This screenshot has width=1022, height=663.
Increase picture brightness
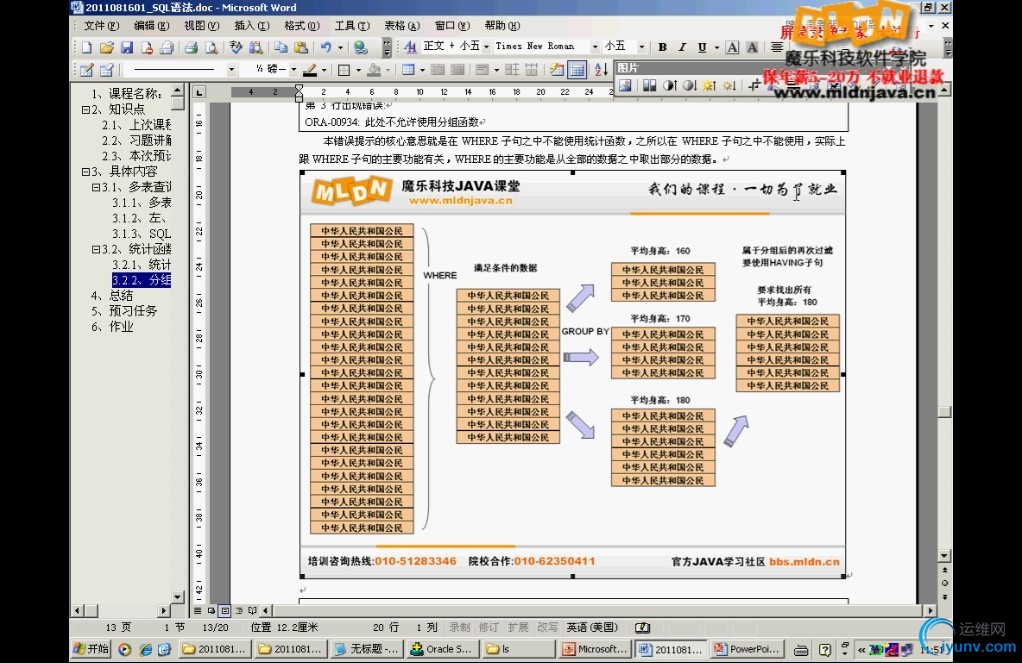click(x=709, y=85)
